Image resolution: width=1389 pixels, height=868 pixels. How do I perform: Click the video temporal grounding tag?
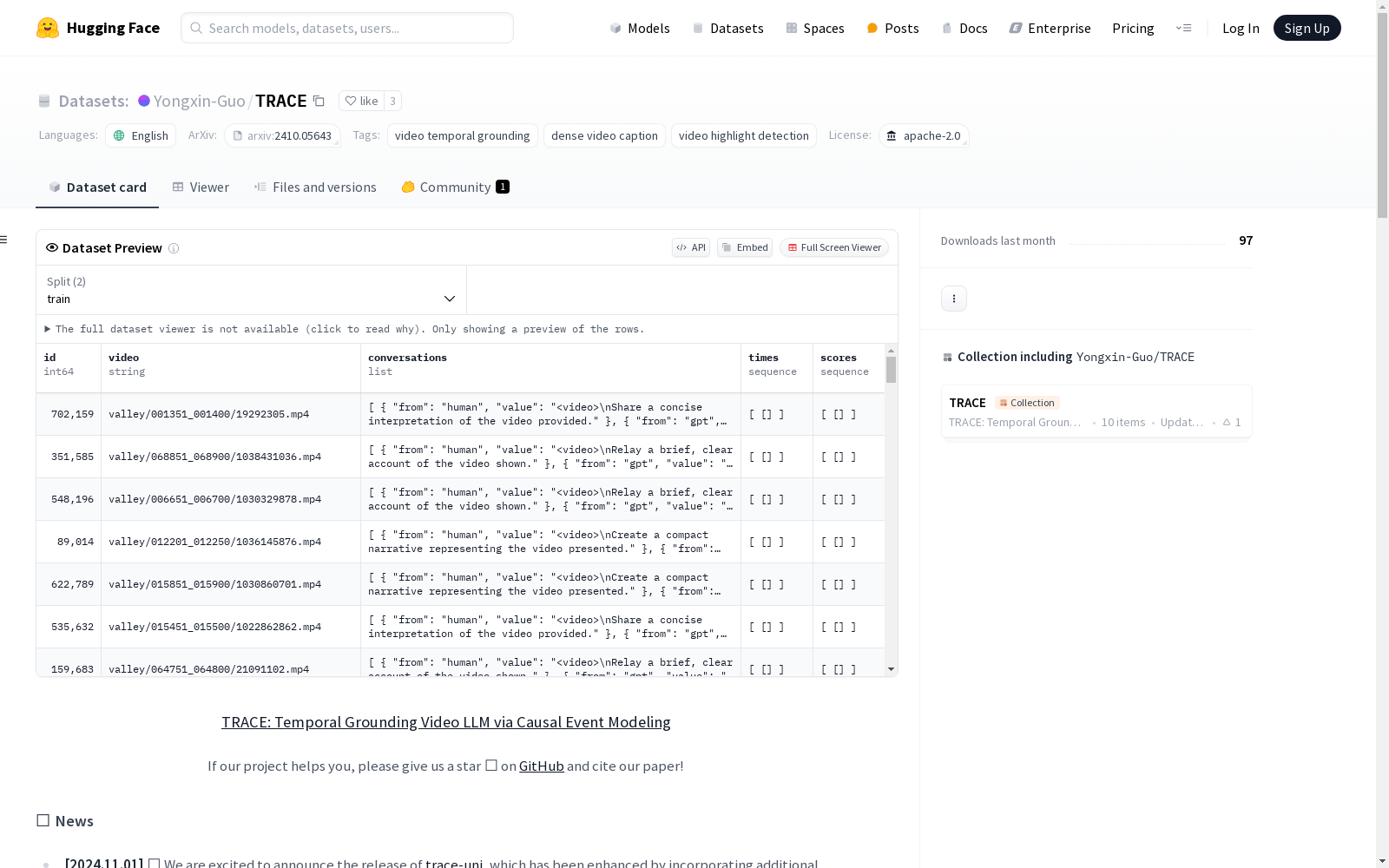point(462,135)
